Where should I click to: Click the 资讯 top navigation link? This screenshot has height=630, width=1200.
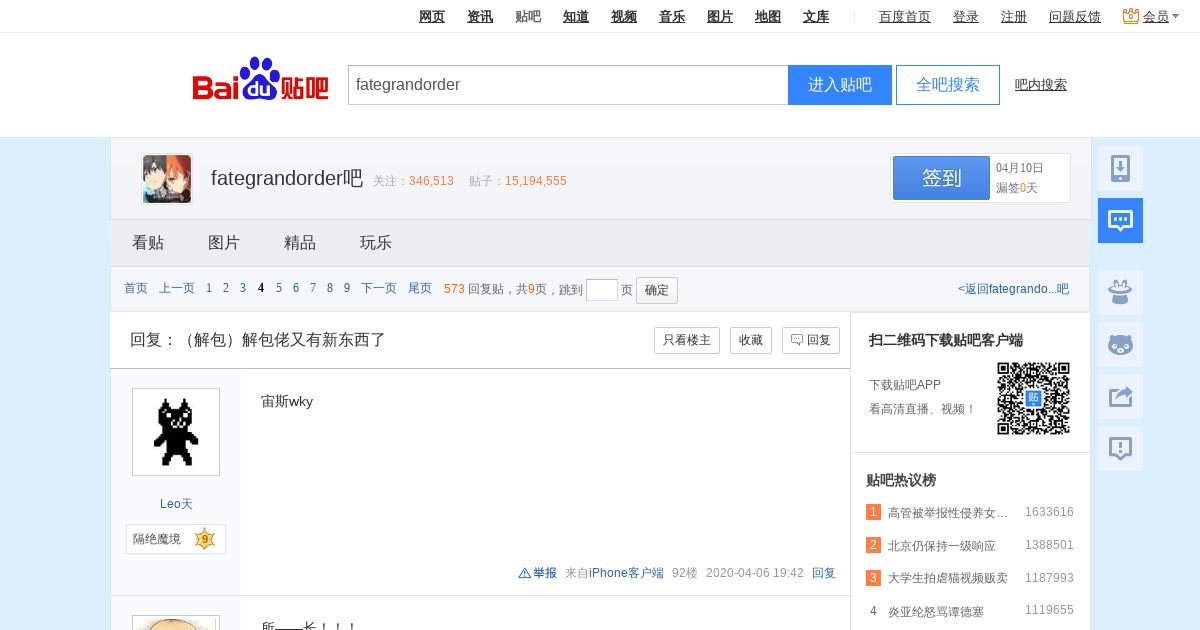click(480, 16)
